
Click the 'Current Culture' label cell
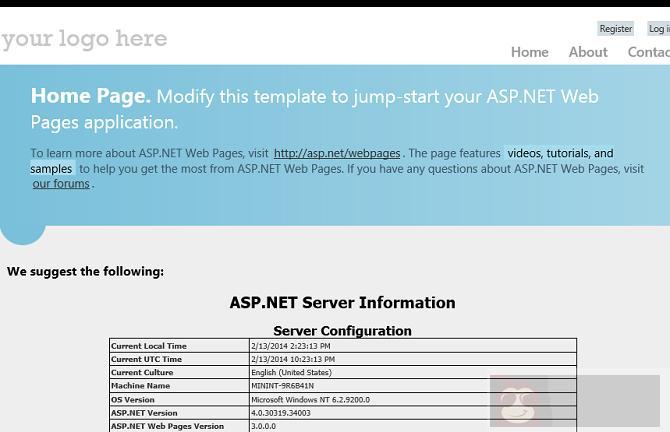179,372
